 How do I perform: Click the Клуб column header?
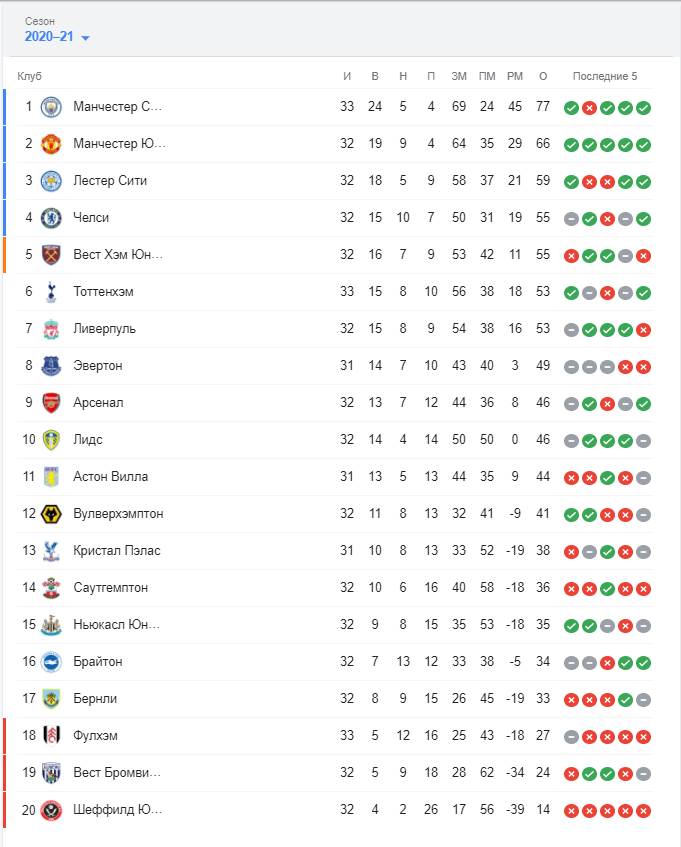coord(29,76)
